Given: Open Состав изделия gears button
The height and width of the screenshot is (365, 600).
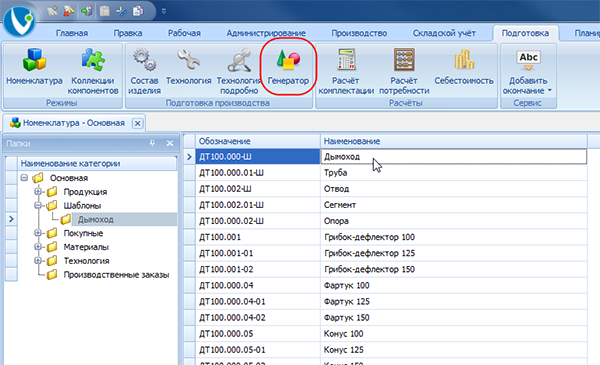Looking at the screenshot, I should [144, 70].
